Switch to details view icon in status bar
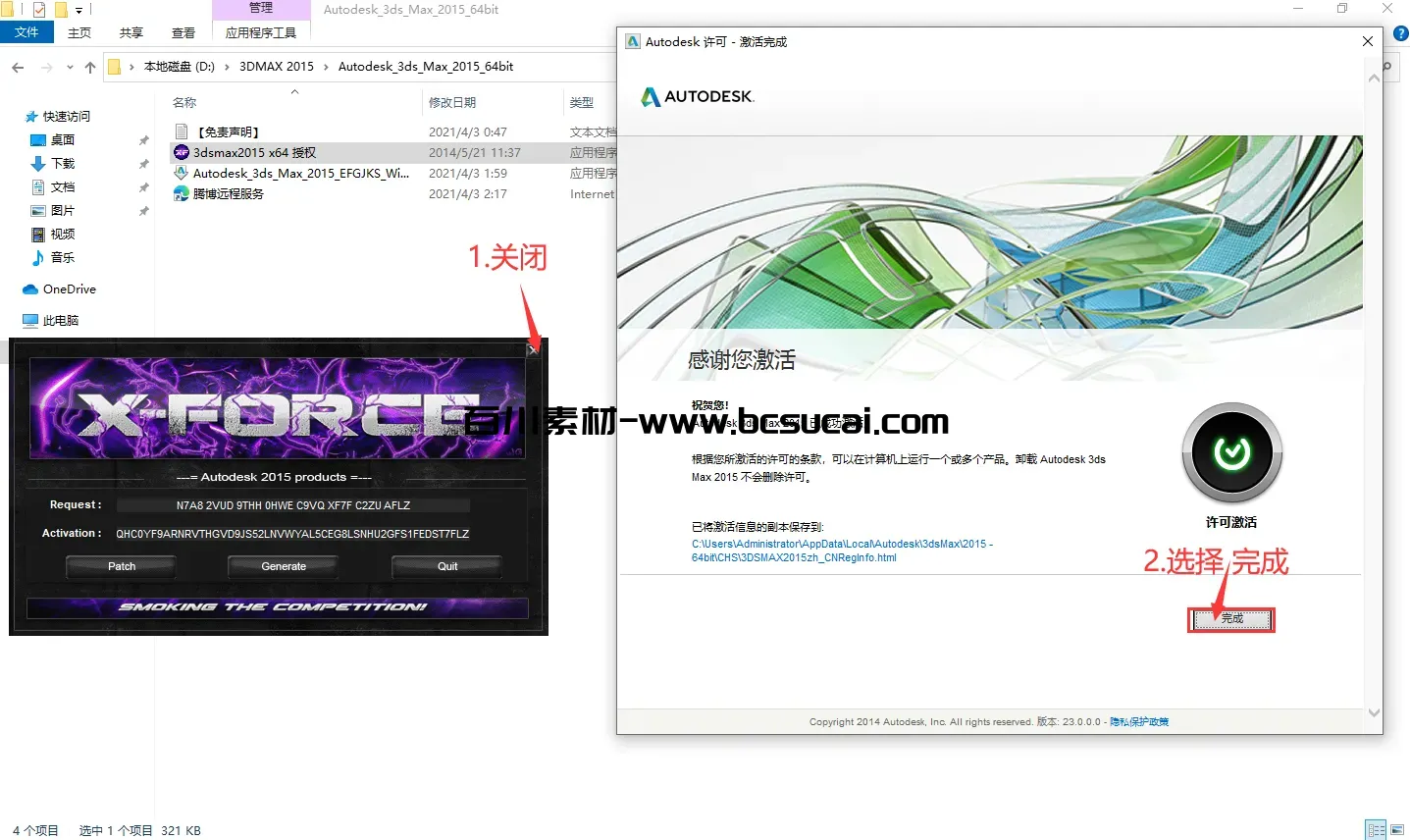This screenshot has width=1410, height=840. [x=1377, y=830]
